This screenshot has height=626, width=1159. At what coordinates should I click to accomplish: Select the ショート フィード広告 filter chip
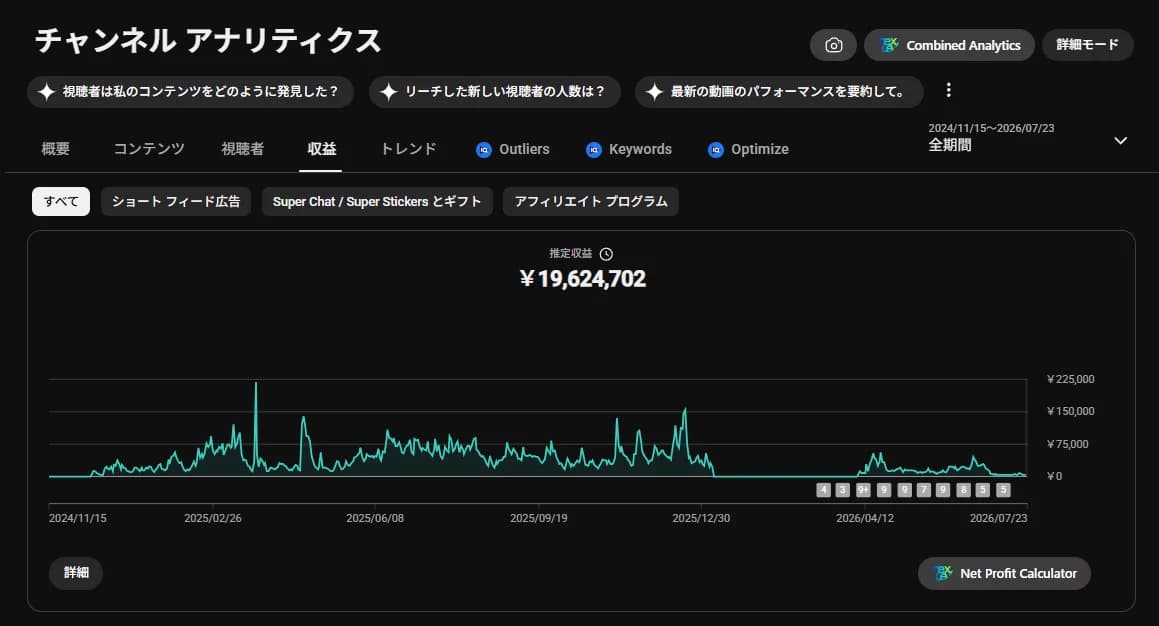(176, 201)
